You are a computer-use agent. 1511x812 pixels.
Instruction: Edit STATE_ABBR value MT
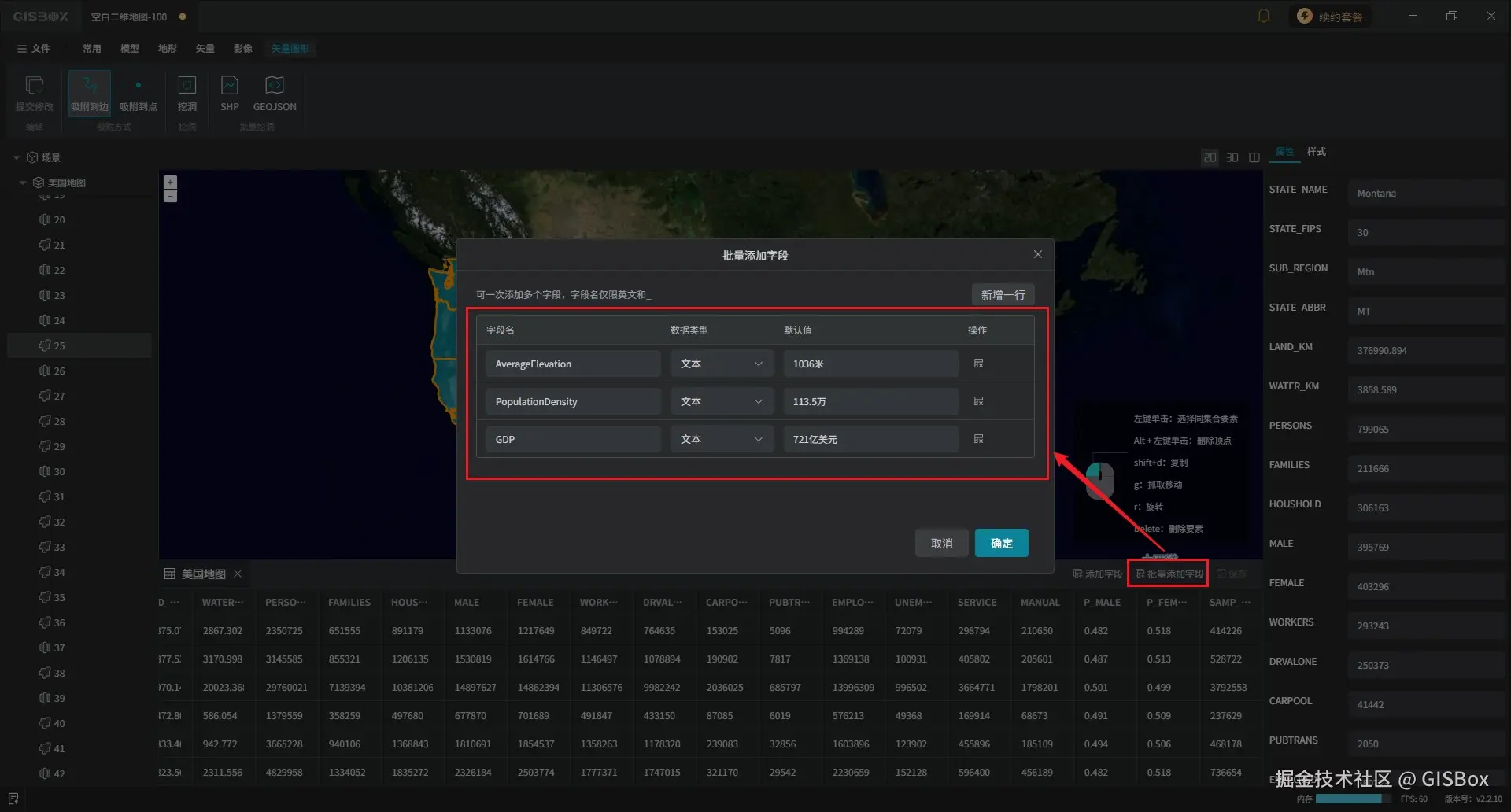[x=1425, y=311]
